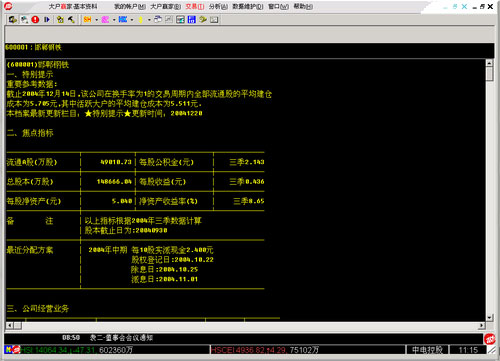
Task: Click the 中电控股 status bar button
Action: pos(427,350)
